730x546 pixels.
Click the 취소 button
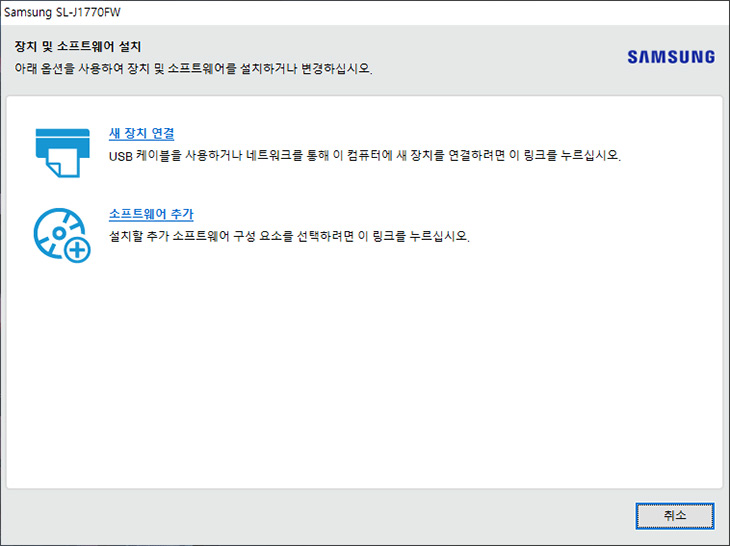point(675,515)
